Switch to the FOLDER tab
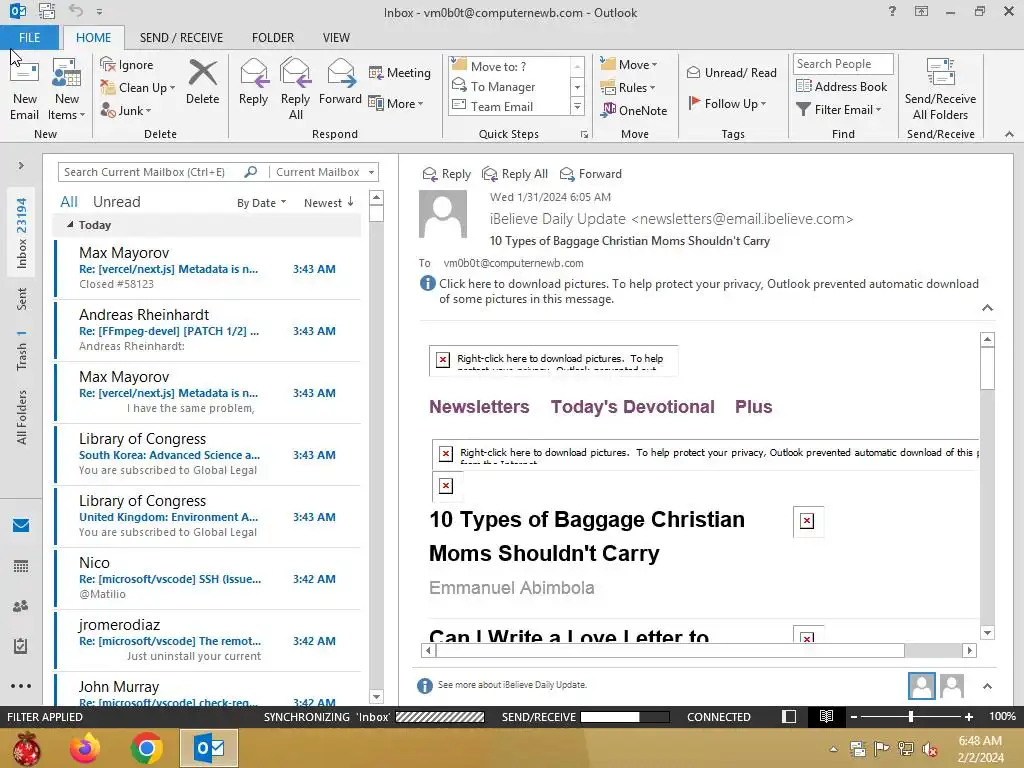This screenshot has height=768, width=1024. [x=273, y=37]
